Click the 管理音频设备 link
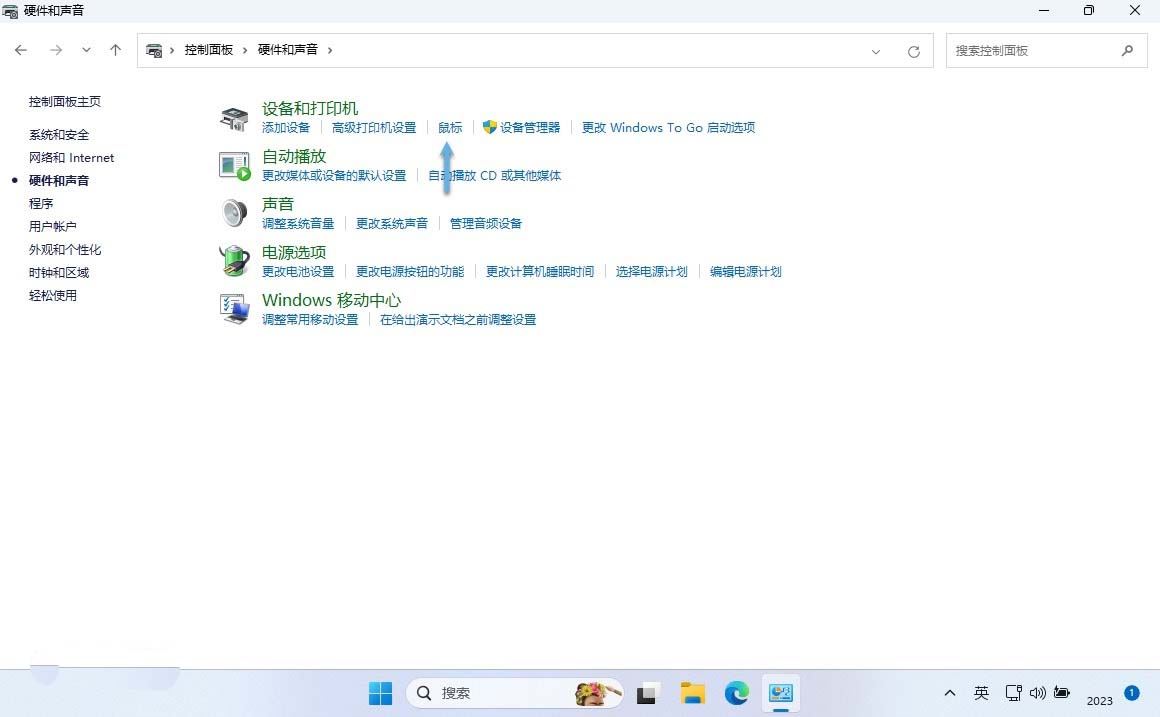 click(x=485, y=223)
